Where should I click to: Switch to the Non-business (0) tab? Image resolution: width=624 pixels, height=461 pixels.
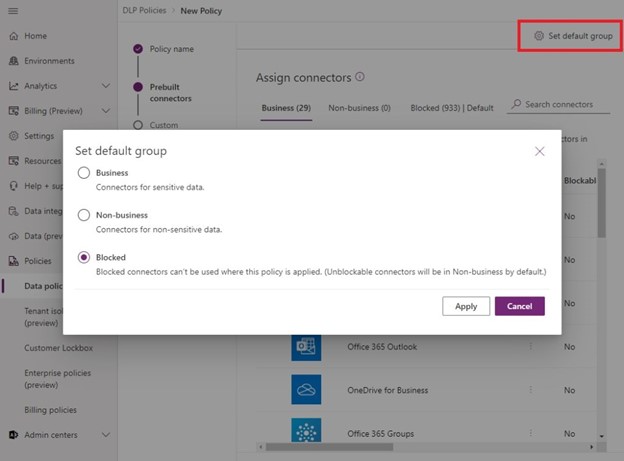[359, 106]
